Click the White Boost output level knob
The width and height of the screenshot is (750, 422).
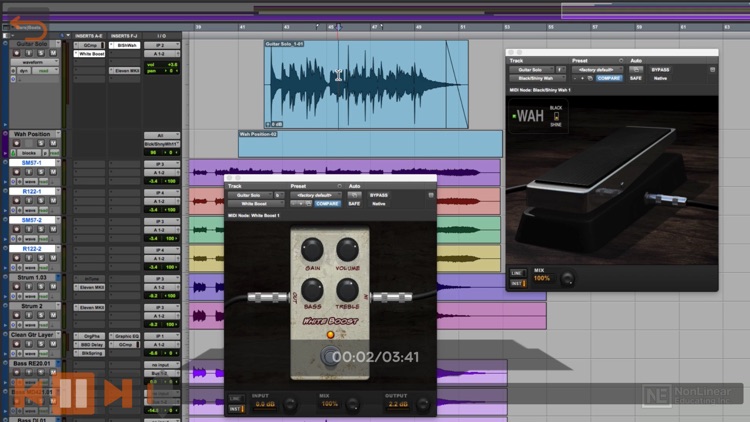tap(423, 405)
